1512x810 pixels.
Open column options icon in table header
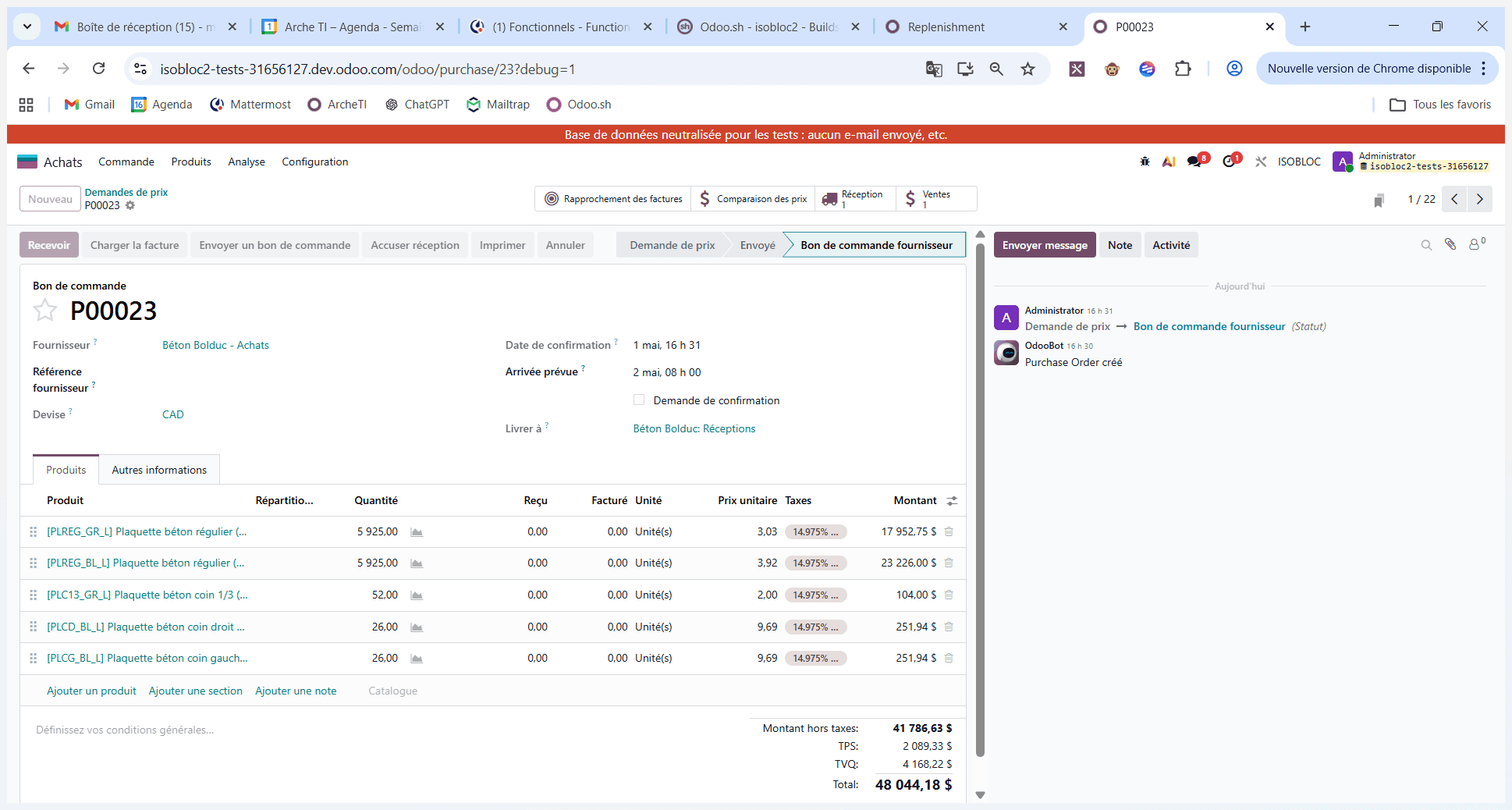pyautogui.click(x=952, y=501)
